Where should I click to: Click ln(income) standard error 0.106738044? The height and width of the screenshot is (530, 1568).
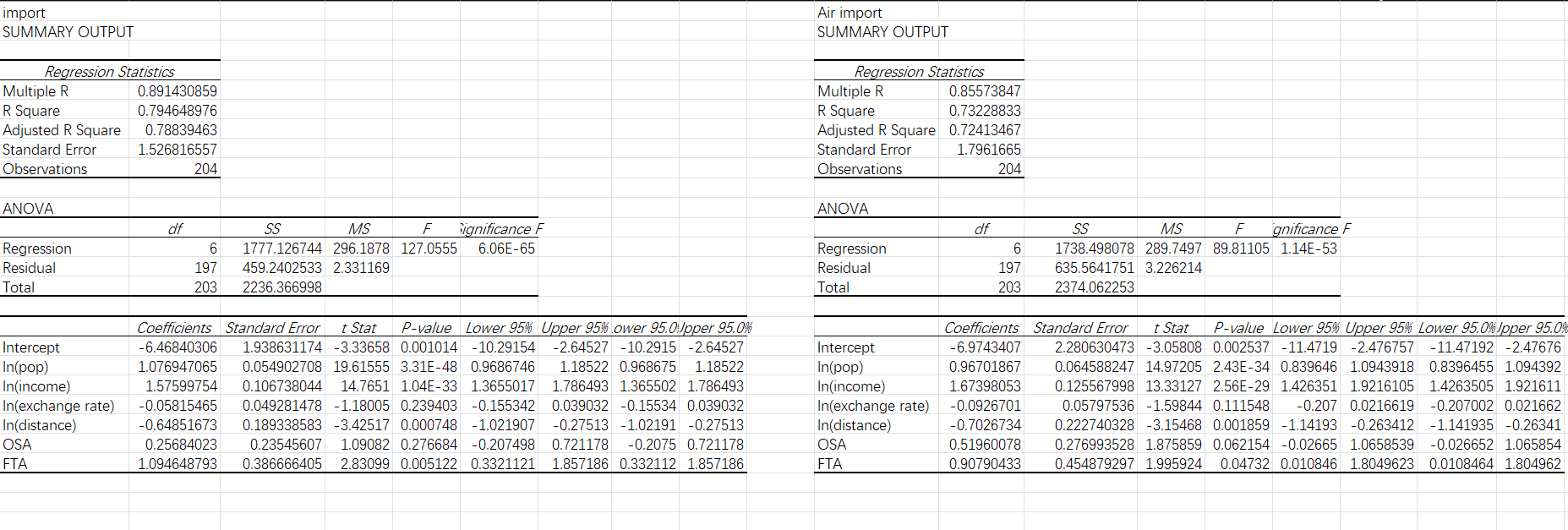click(x=282, y=386)
